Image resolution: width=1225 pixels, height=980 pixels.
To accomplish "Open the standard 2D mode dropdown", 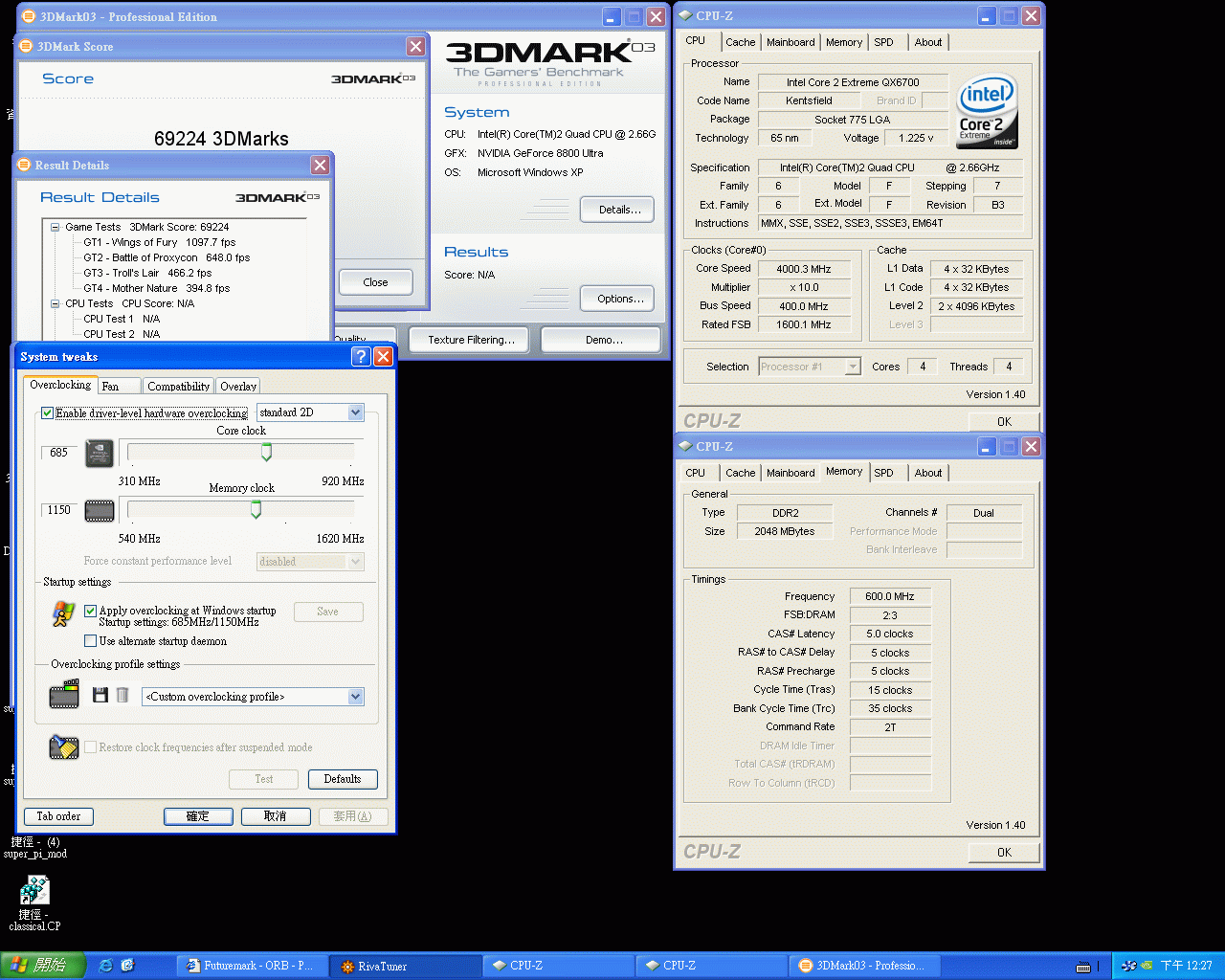I will tap(310, 412).
